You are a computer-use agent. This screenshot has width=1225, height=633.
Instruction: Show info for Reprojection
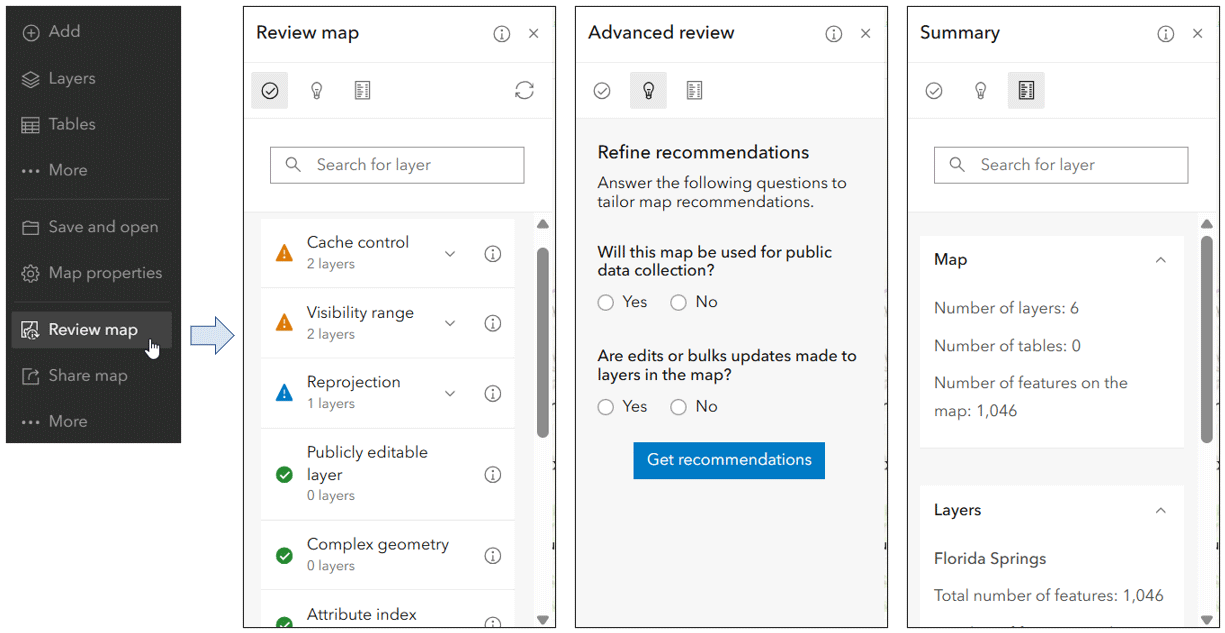tap(492, 393)
